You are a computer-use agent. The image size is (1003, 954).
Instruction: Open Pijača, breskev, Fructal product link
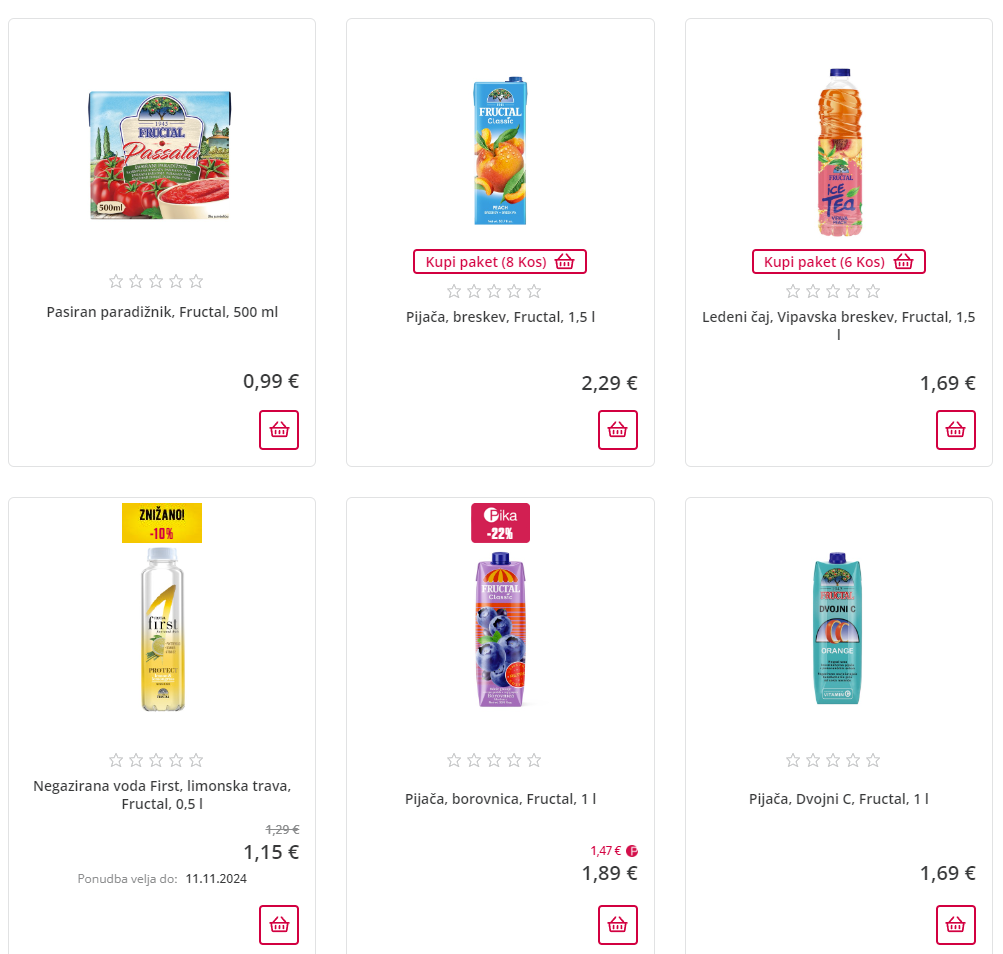click(x=500, y=317)
